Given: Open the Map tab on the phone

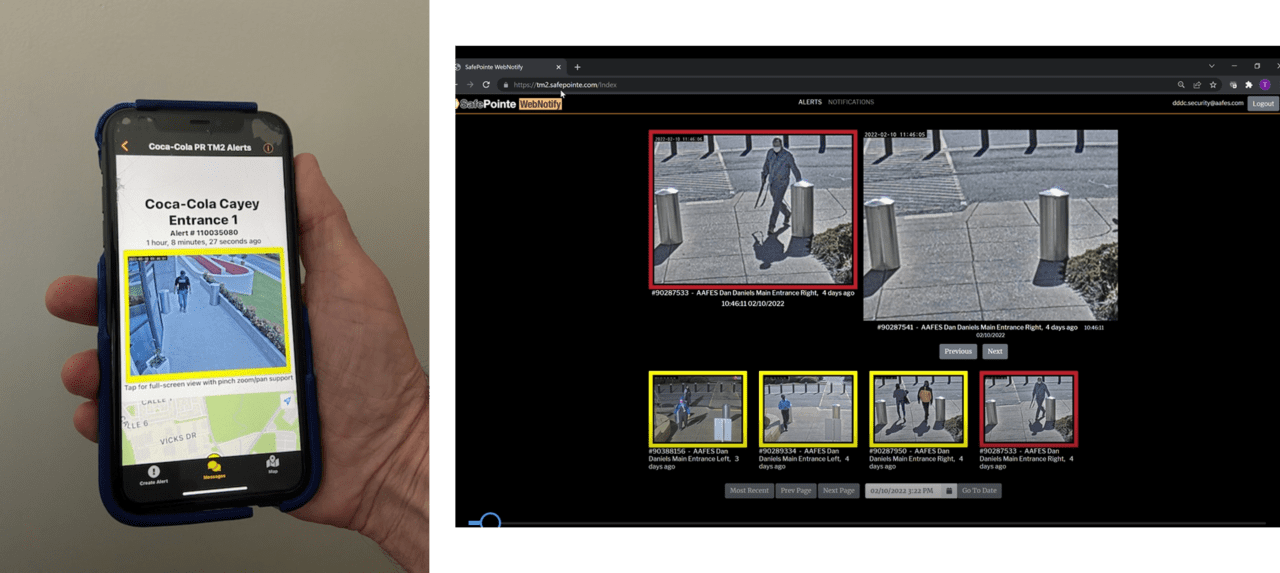Looking at the screenshot, I should [273, 465].
